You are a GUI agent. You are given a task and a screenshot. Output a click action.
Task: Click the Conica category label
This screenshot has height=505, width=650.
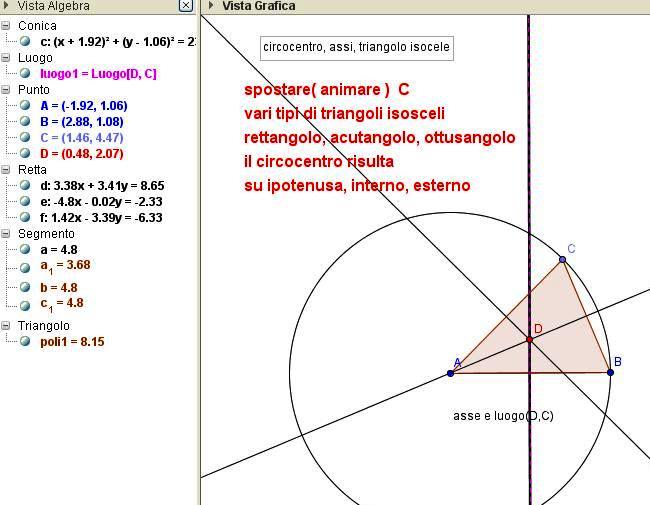click(37, 26)
